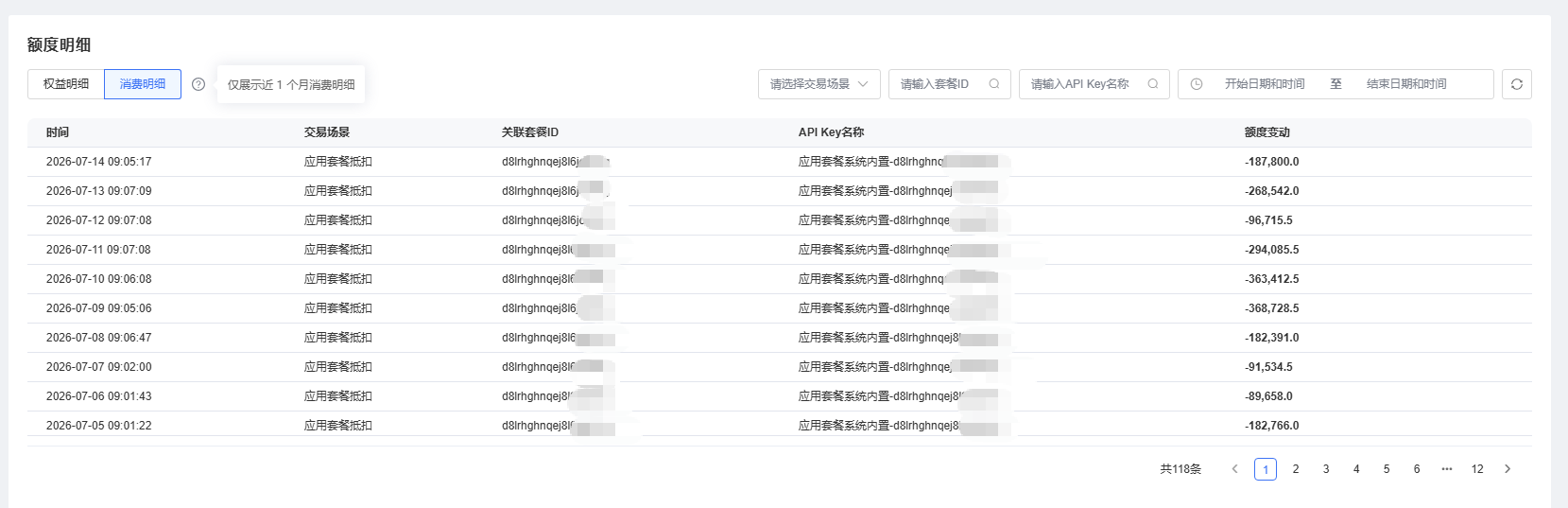Image resolution: width=1568 pixels, height=508 pixels.
Task: Click the search icon in 套餐ID field
Action: tap(994, 84)
